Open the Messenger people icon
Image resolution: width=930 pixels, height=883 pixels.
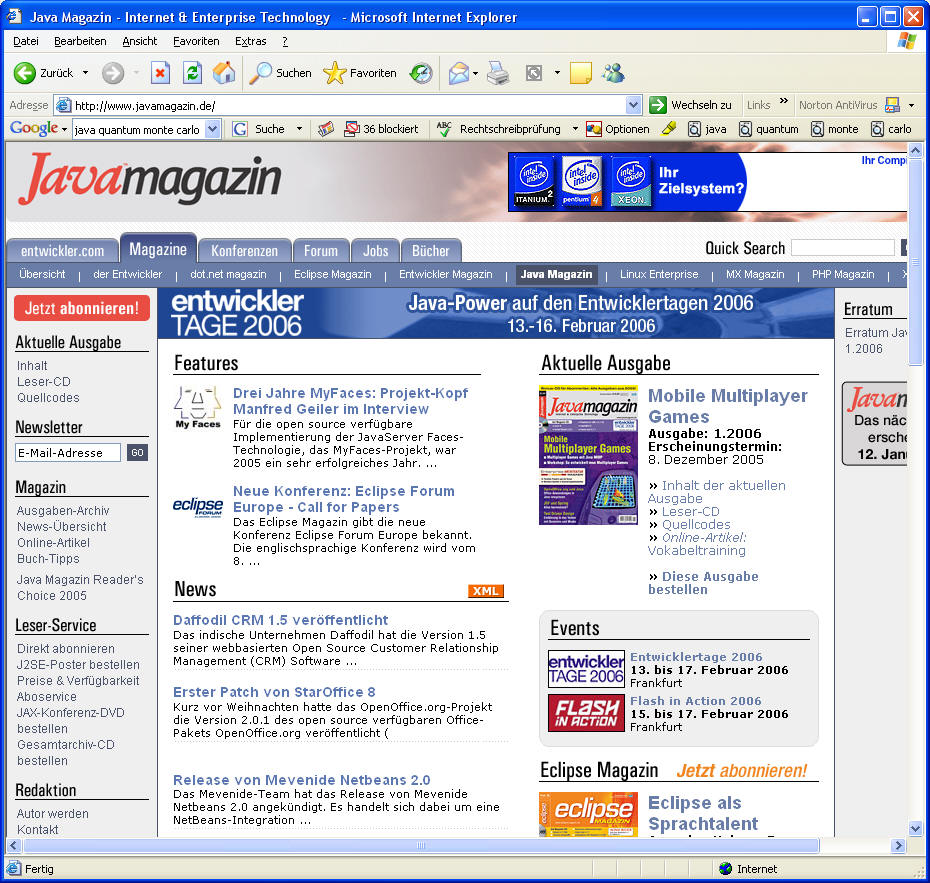[x=613, y=73]
